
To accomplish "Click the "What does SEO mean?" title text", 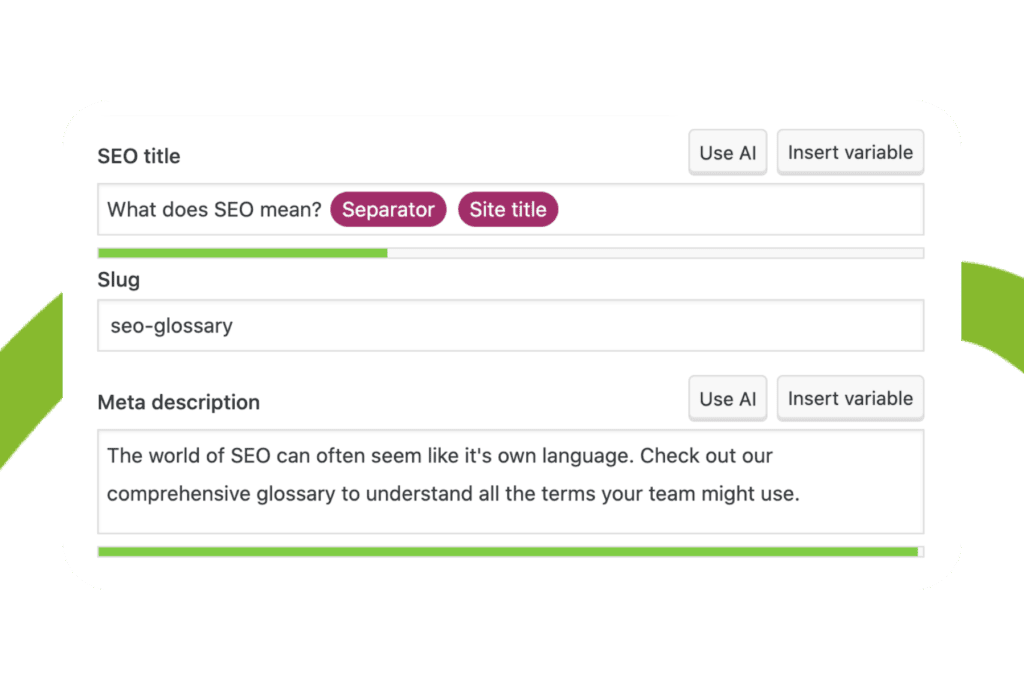I will pyautogui.click(x=214, y=210).
